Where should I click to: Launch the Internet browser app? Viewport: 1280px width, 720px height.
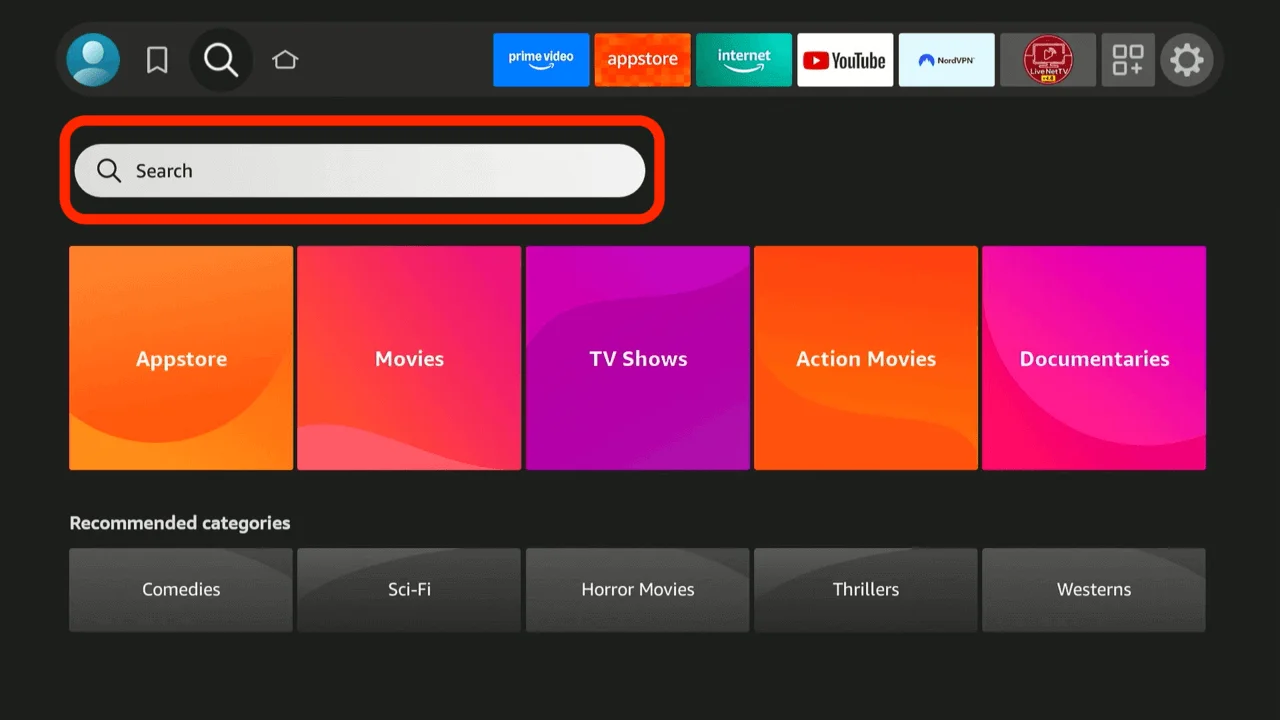pyautogui.click(x=744, y=59)
